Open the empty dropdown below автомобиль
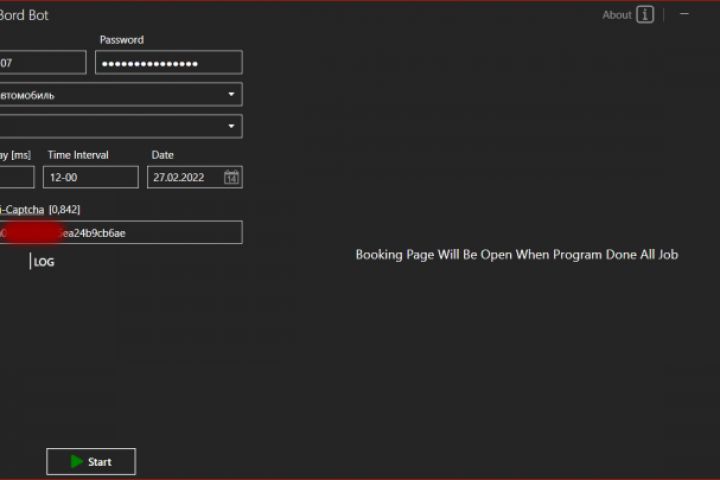The image size is (720, 480). coord(121,126)
